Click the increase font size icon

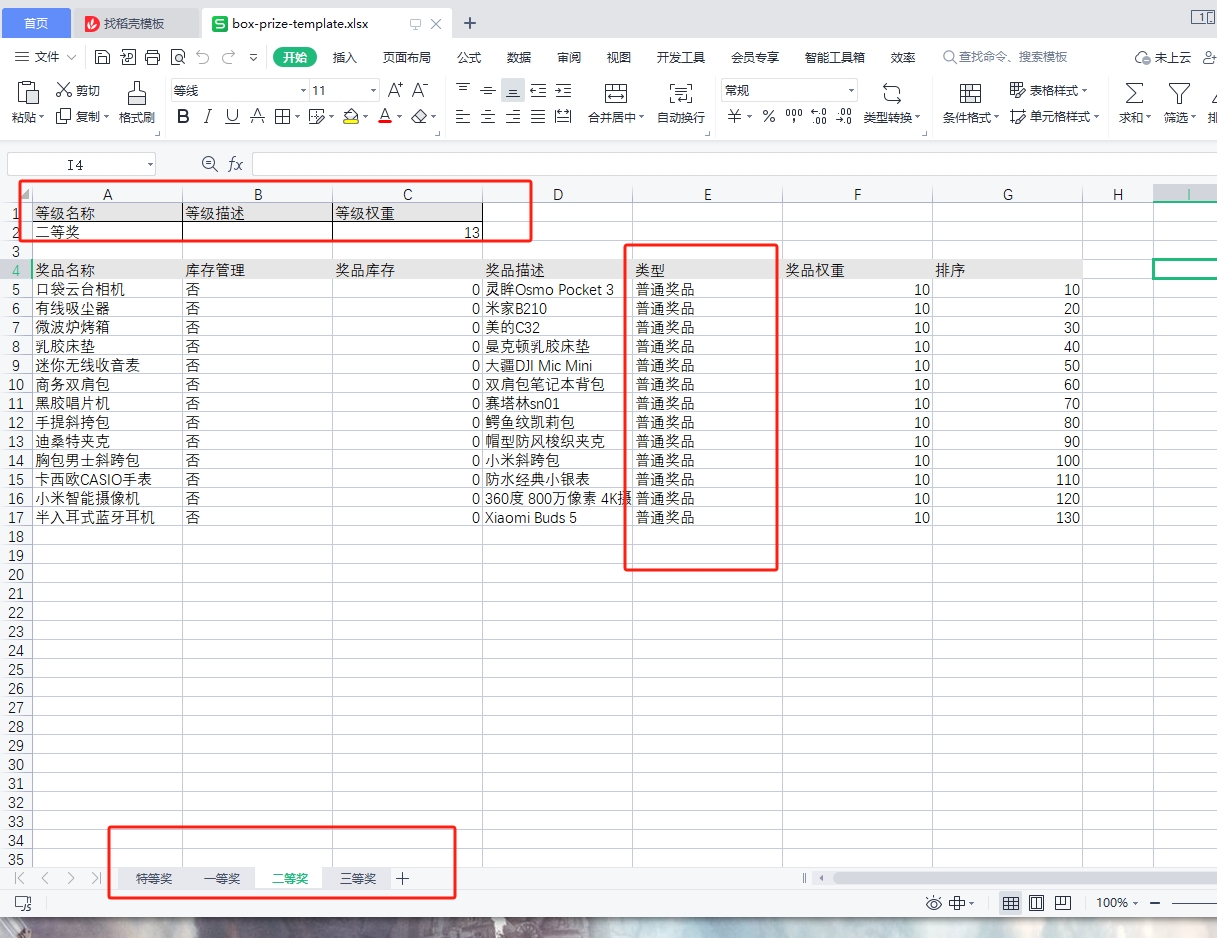395,90
